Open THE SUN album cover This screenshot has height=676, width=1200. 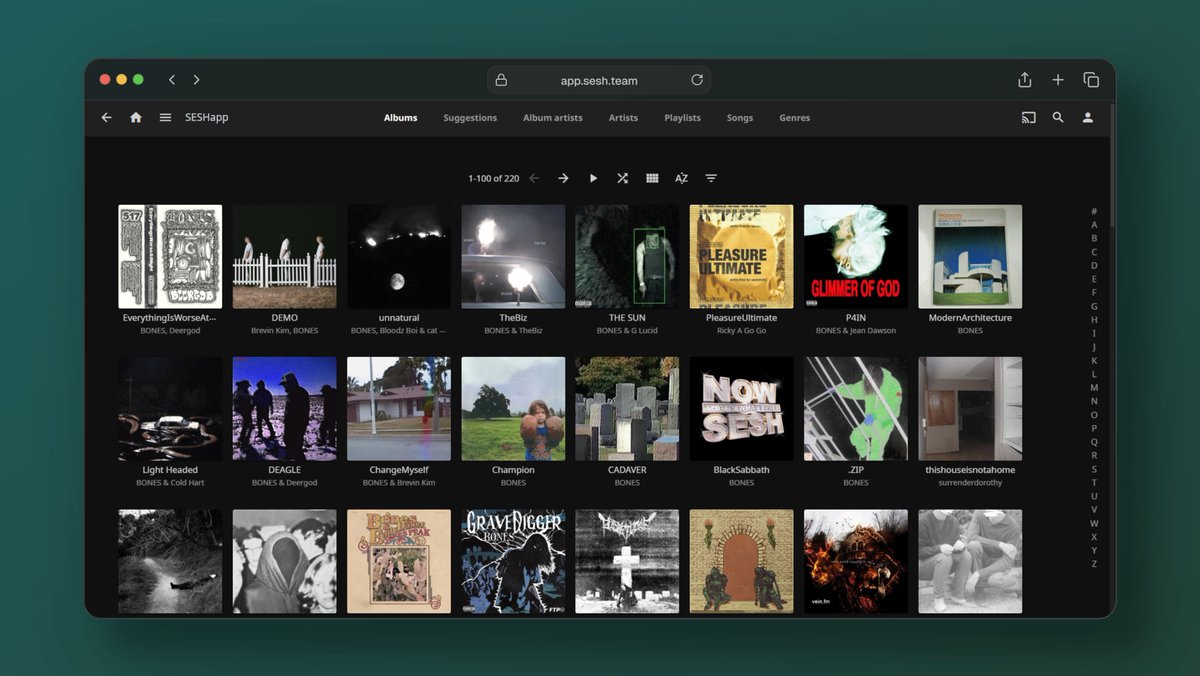[627, 256]
